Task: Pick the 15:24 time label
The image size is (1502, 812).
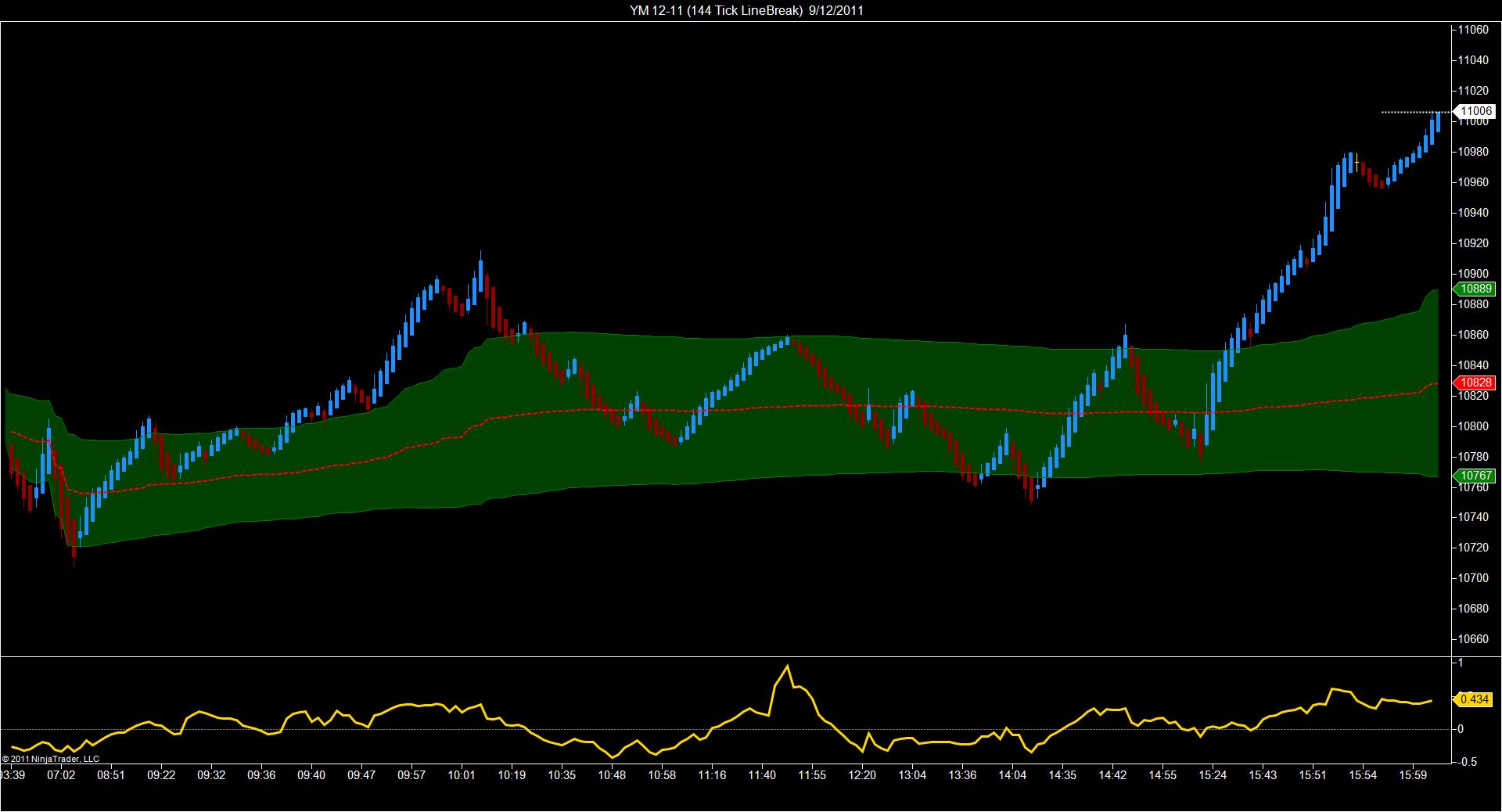Action: point(1213,775)
